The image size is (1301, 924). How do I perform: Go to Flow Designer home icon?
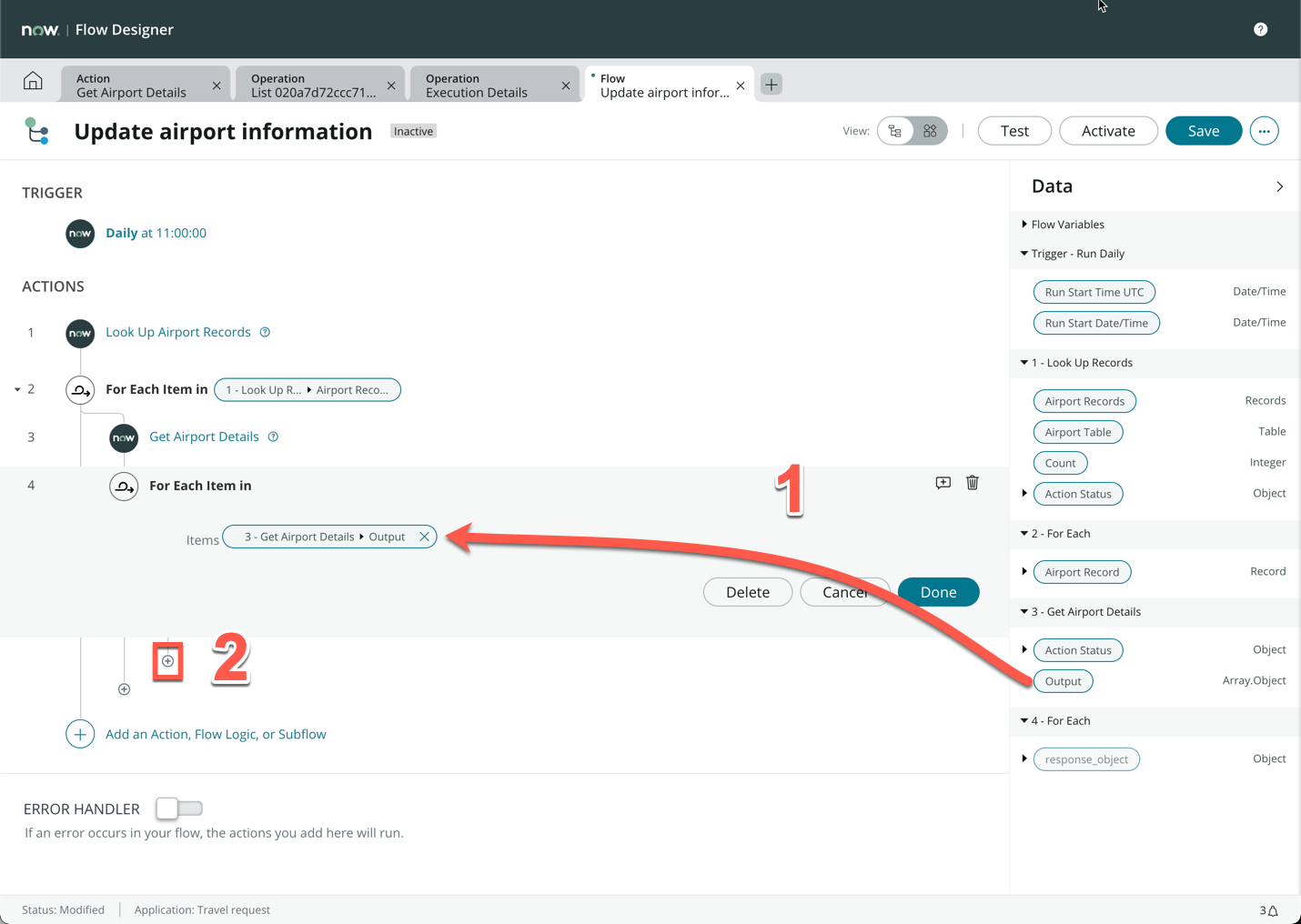(33, 81)
